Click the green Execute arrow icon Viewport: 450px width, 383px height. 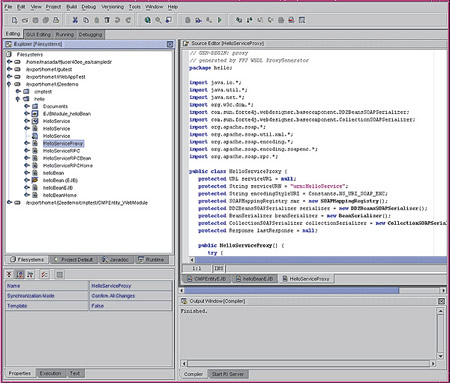(x=219, y=20)
